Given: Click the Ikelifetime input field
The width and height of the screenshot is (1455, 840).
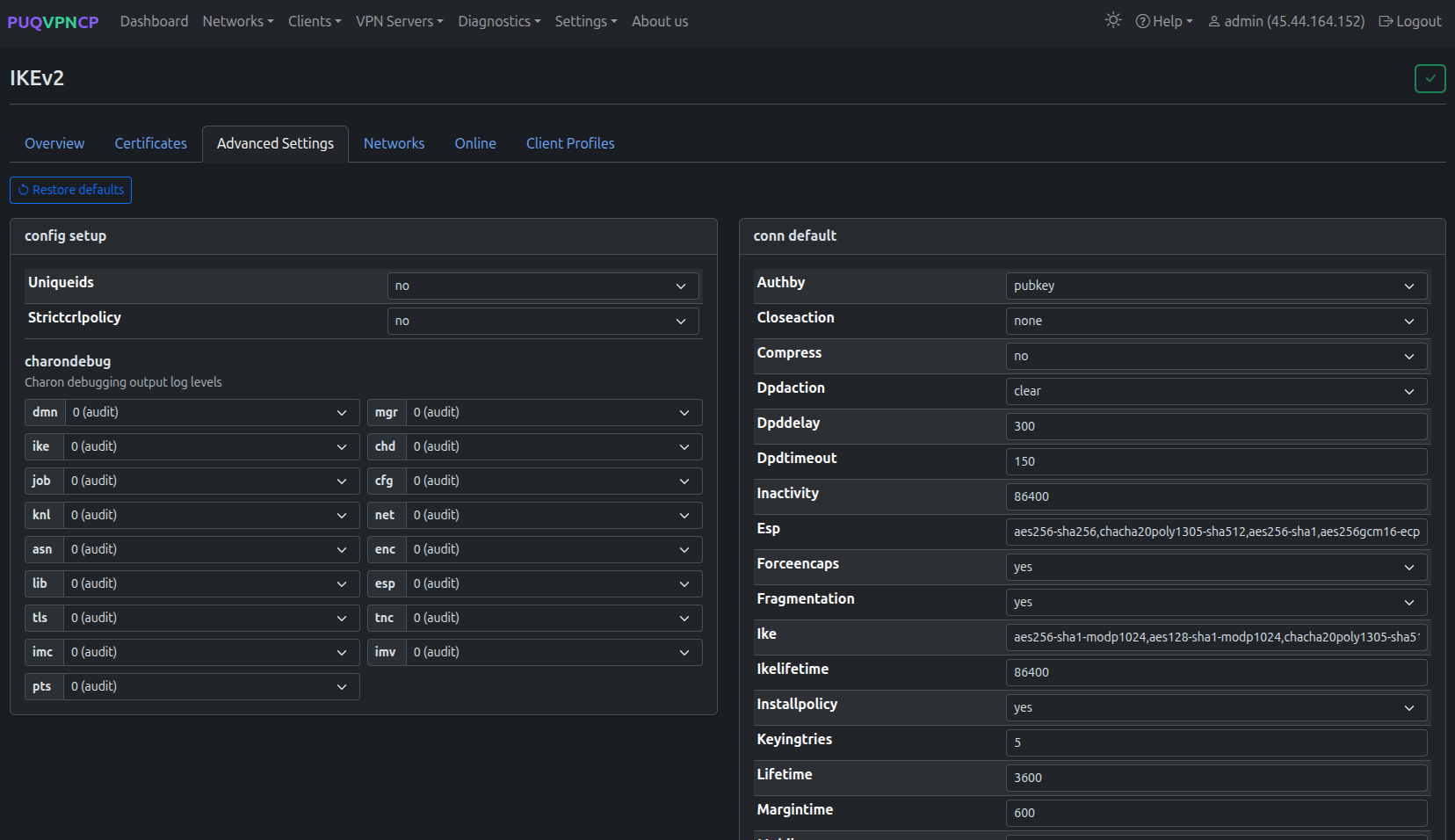Looking at the screenshot, I should pyautogui.click(x=1216, y=672).
